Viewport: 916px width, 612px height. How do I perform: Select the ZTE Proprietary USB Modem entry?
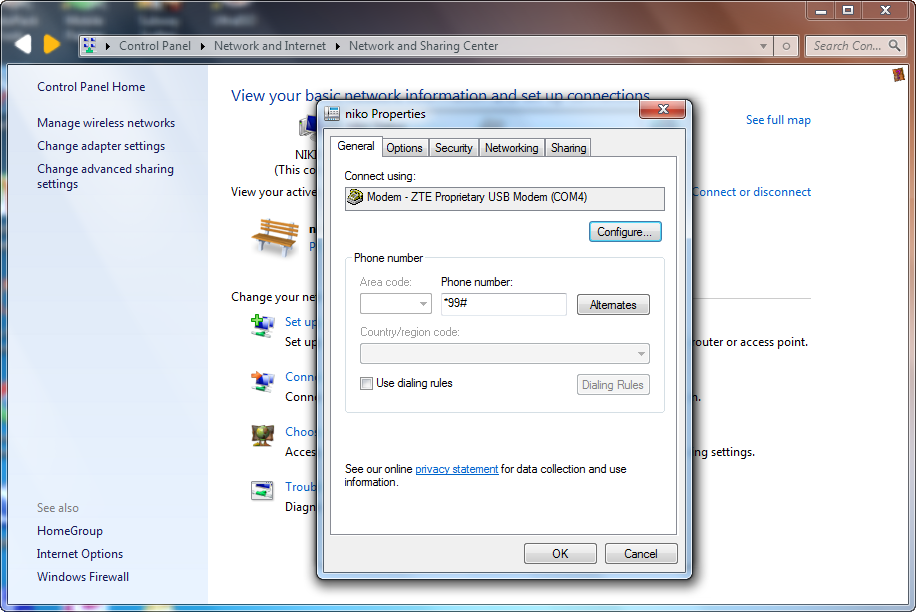pos(505,198)
